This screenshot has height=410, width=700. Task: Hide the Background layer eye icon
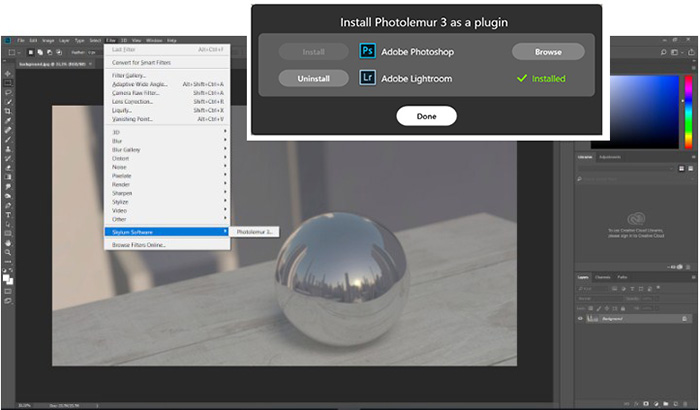[x=580, y=318]
